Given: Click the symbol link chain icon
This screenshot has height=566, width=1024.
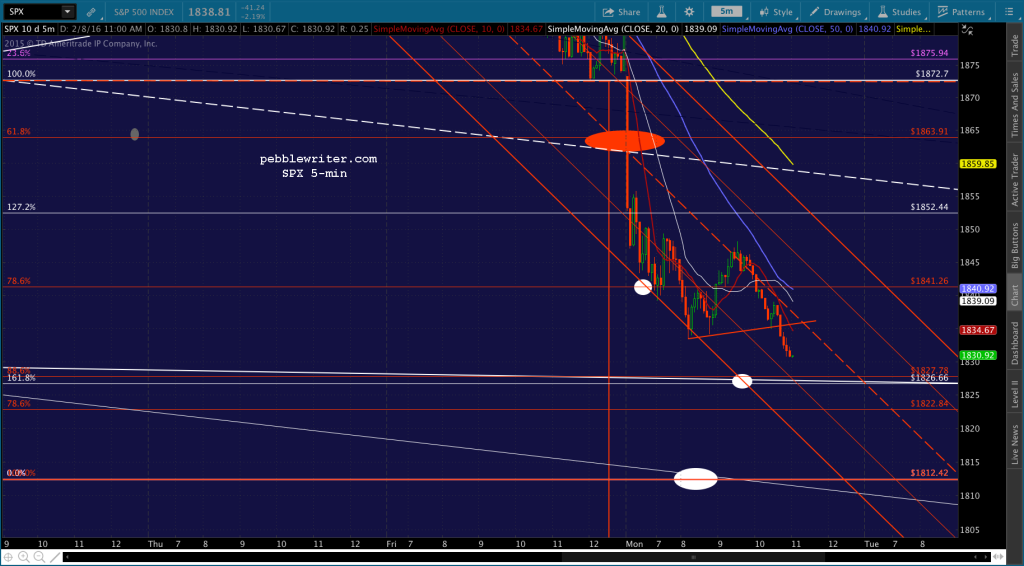Looking at the screenshot, I should click(x=91, y=12).
